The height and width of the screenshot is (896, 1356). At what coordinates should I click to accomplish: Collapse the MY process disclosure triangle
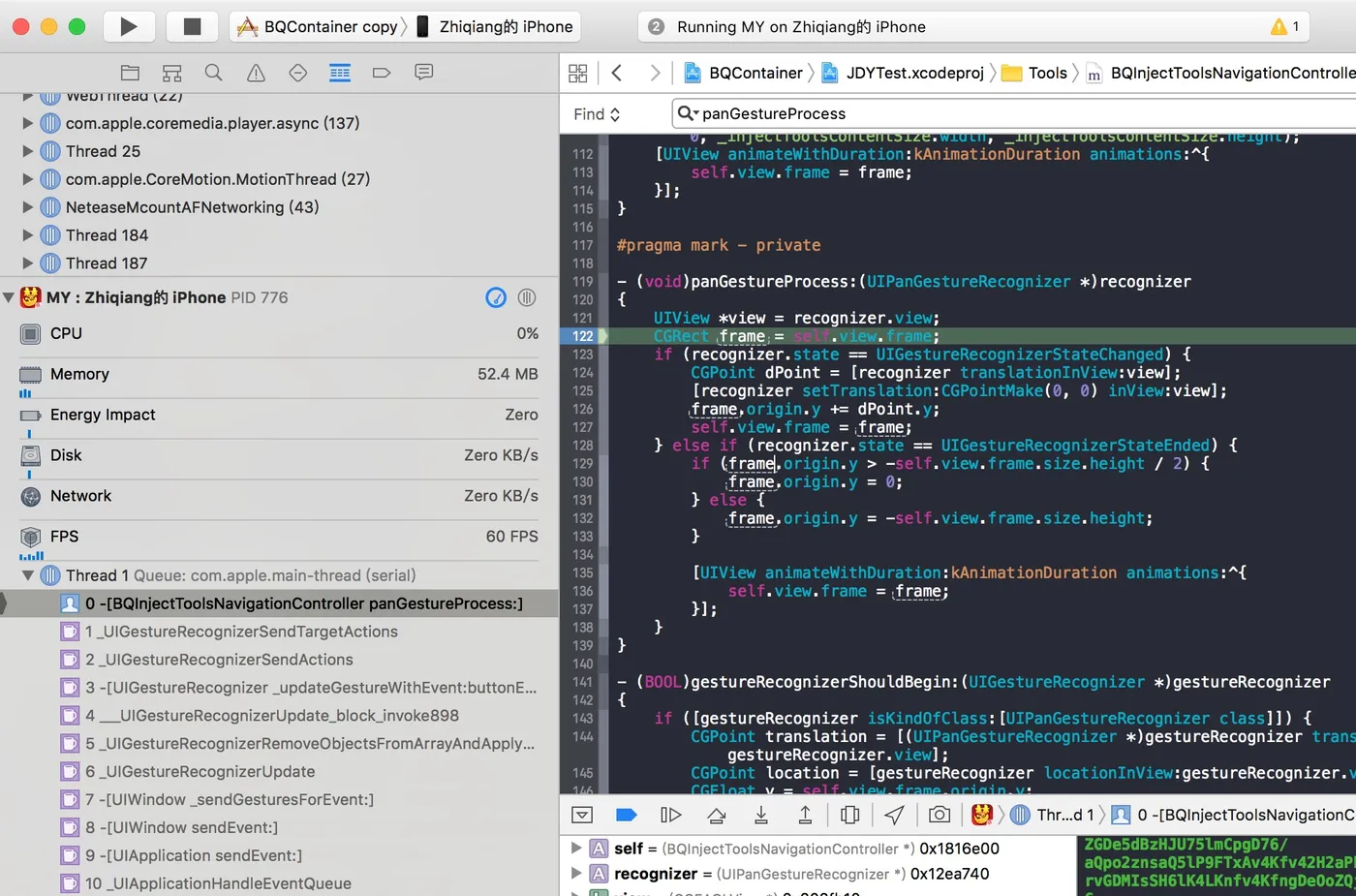9,297
